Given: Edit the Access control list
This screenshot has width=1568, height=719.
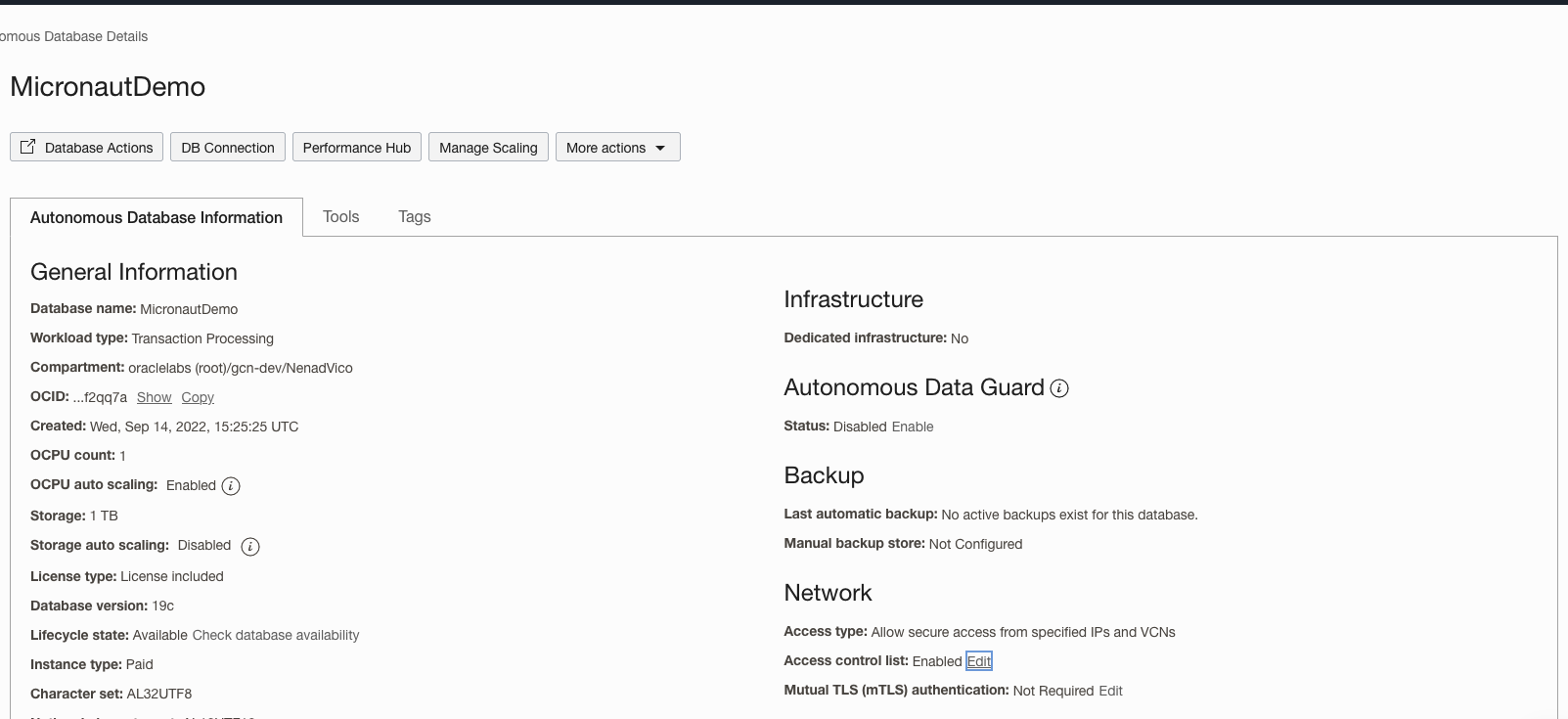Looking at the screenshot, I should [979, 661].
